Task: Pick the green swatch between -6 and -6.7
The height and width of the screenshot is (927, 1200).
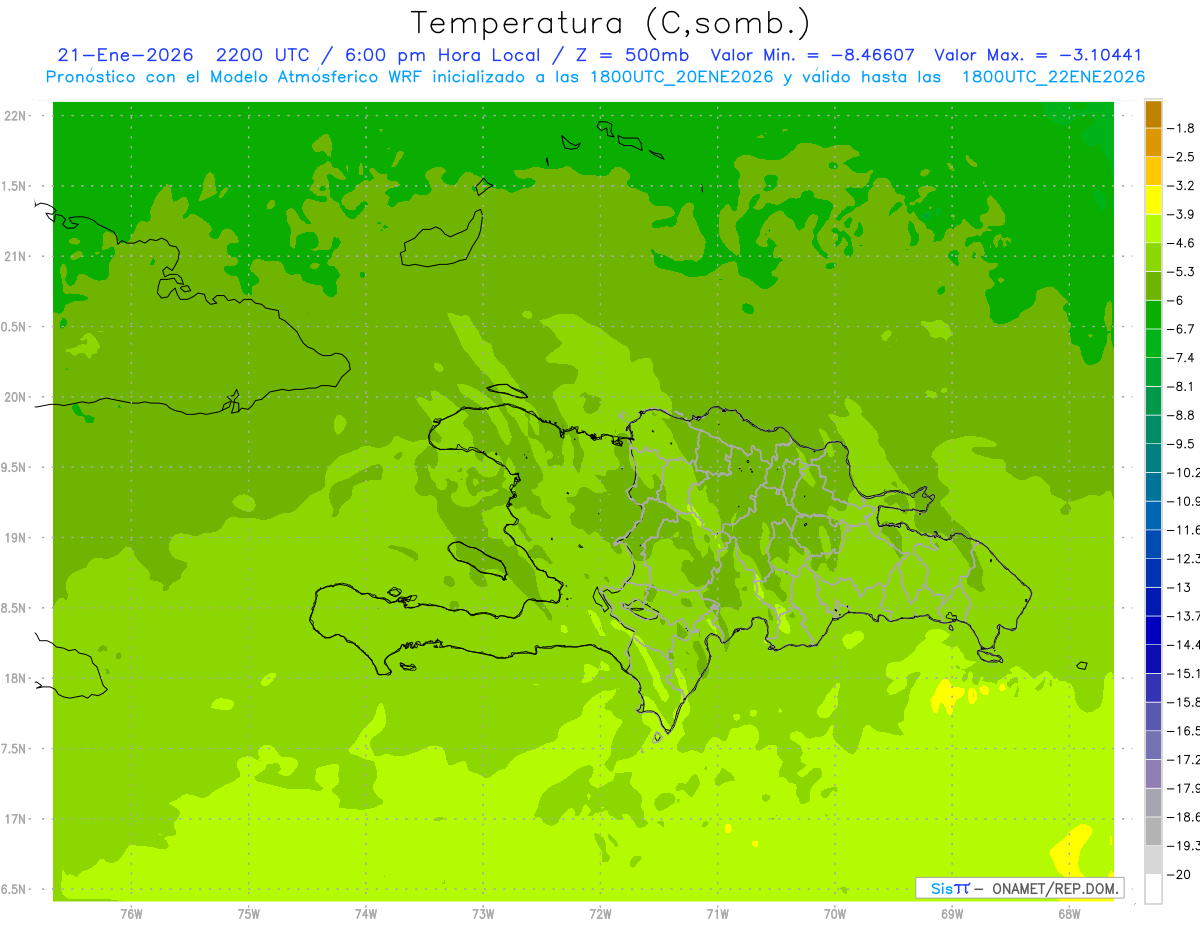Action: tap(1153, 314)
